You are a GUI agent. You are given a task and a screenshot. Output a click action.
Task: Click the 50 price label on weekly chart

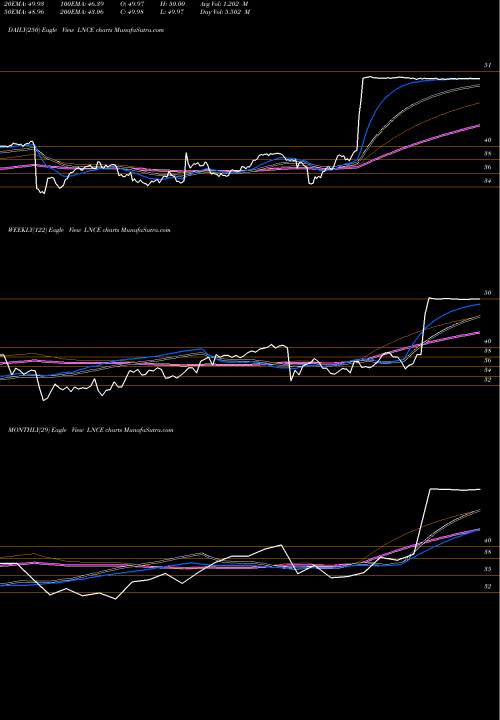[488, 293]
